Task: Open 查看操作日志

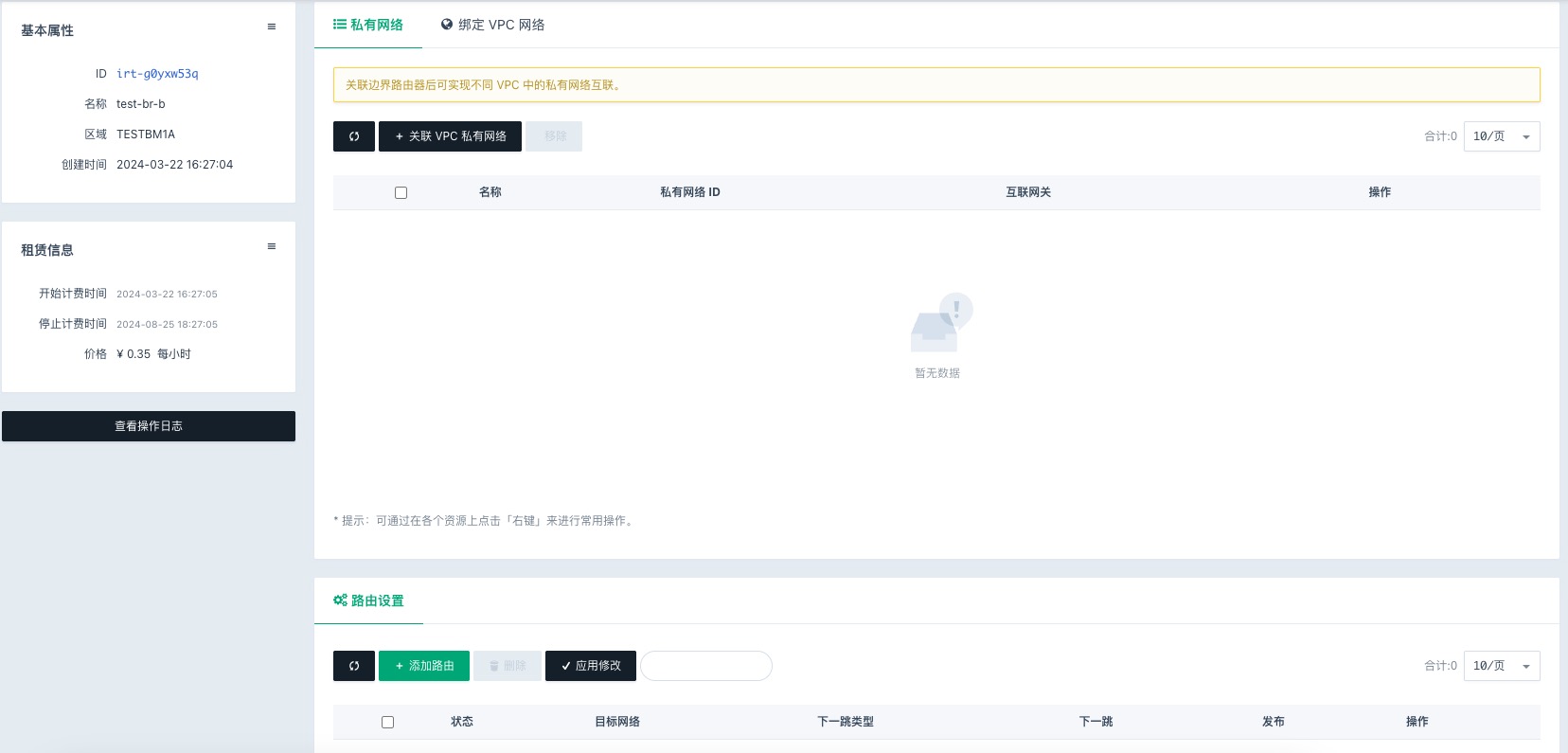Action: pyautogui.click(x=149, y=426)
